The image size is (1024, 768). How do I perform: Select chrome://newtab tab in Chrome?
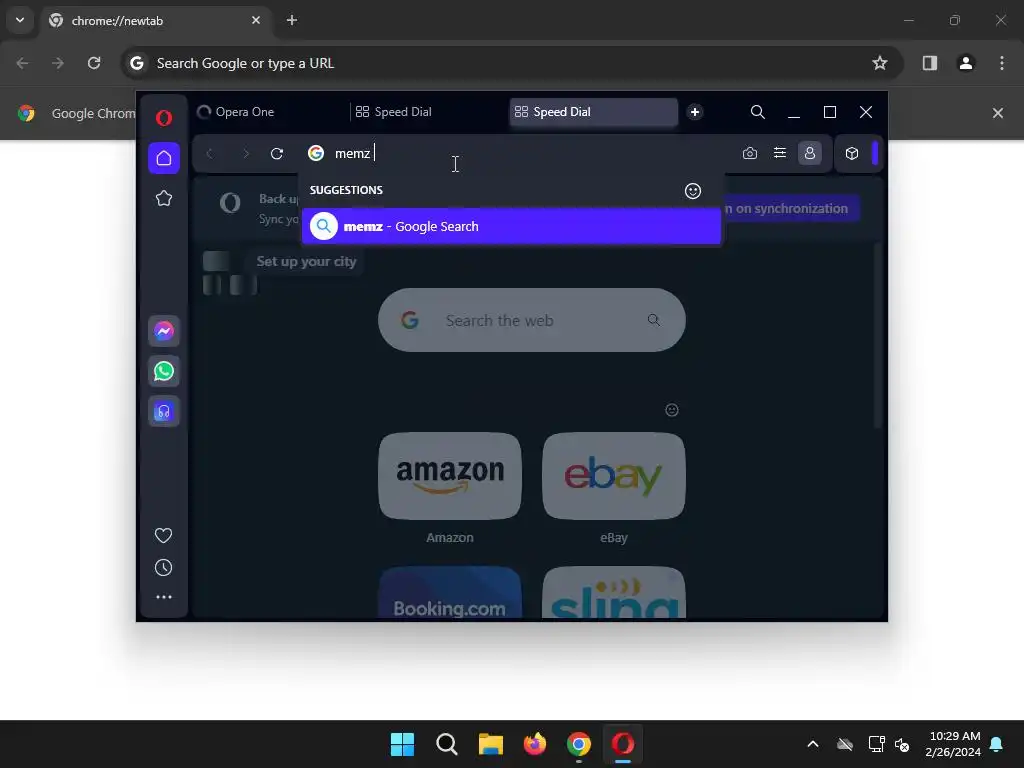point(155,21)
